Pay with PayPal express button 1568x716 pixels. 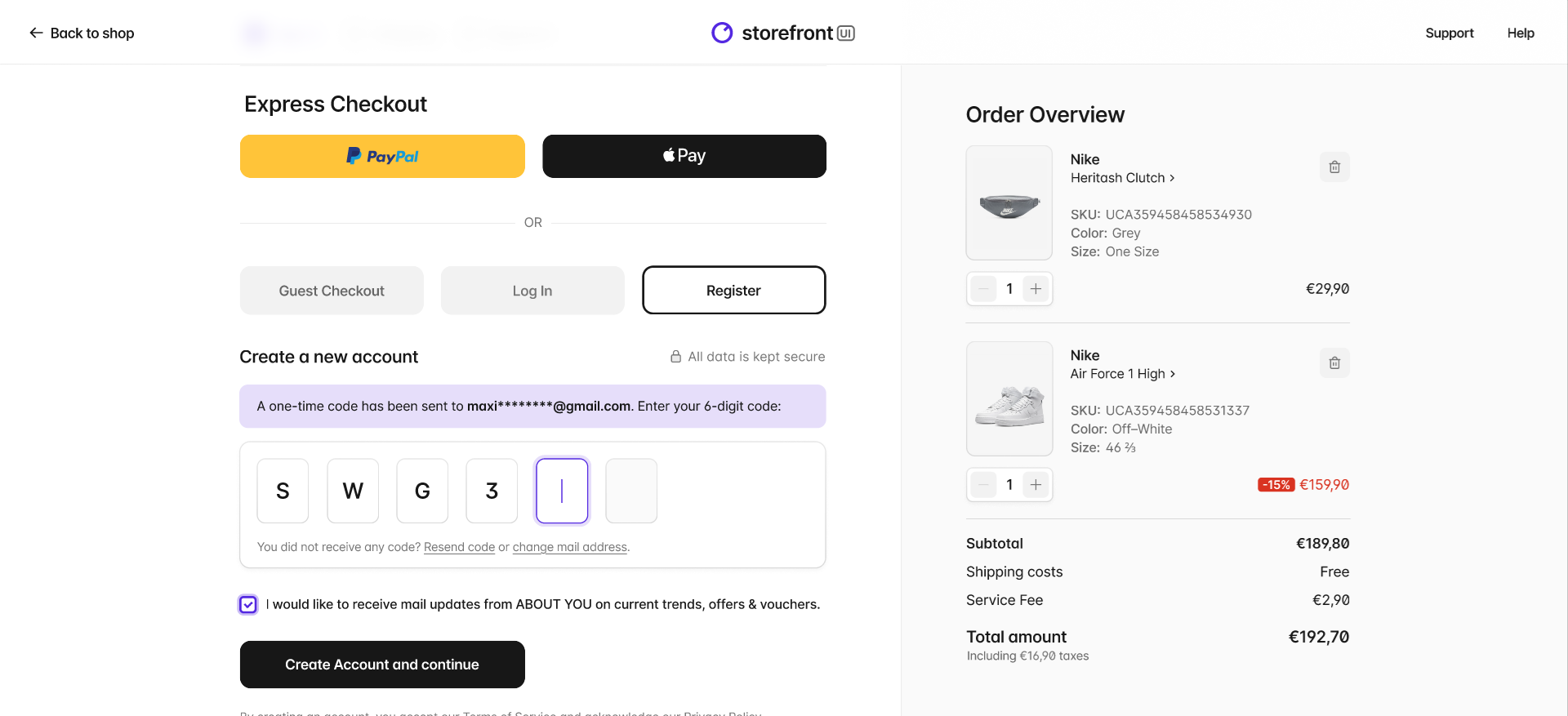pos(382,156)
